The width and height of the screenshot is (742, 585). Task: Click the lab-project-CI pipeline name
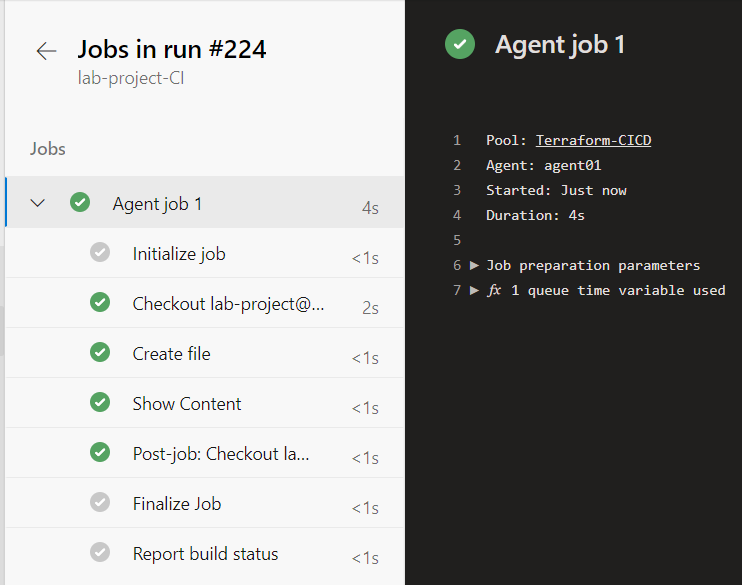[131, 78]
